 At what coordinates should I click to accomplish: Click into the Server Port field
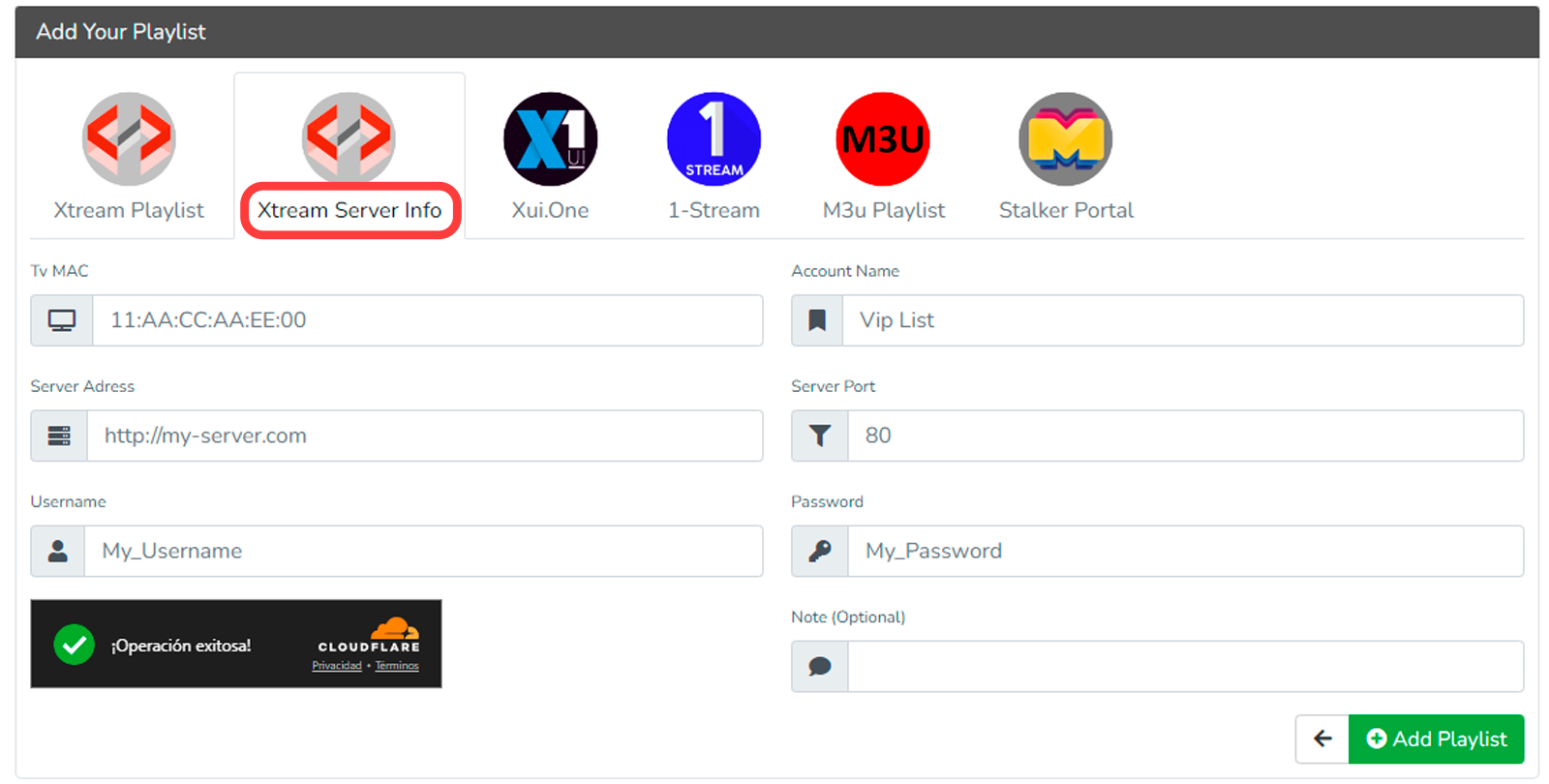pos(1186,436)
